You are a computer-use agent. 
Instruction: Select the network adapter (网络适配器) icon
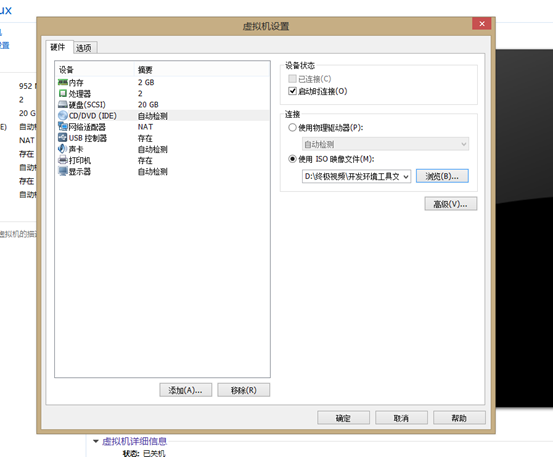tap(63, 127)
